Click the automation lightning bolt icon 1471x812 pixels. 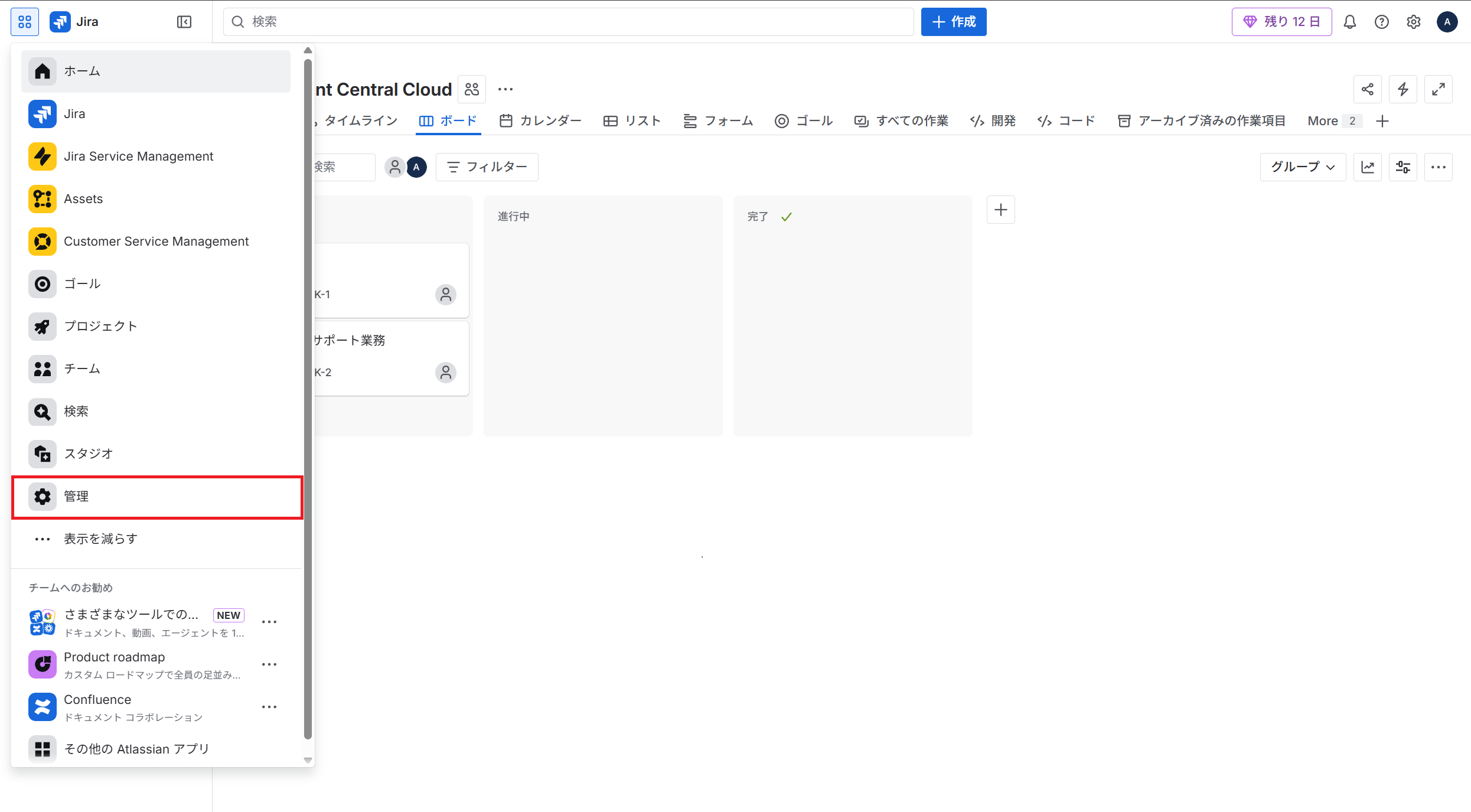point(1403,89)
